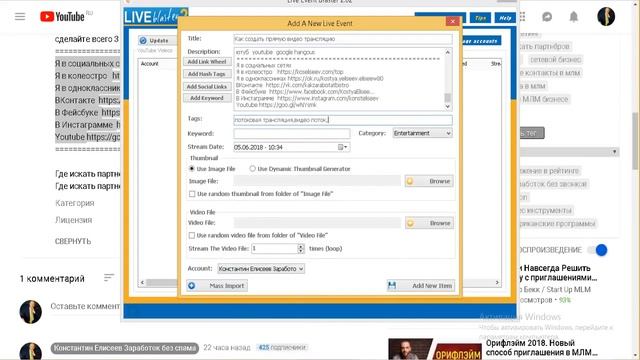Open YouTube notifications bell
The width and height of the screenshot is (640, 360).
573,17
